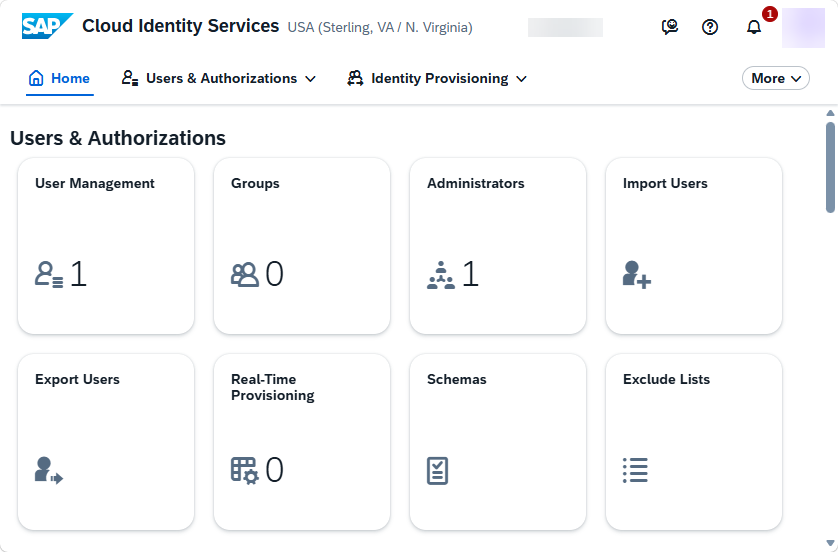Click the USA (Sterling, VA / N. Virginia) region text
Image resolution: width=838 pixels, height=552 pixels.
coord(380,27)
